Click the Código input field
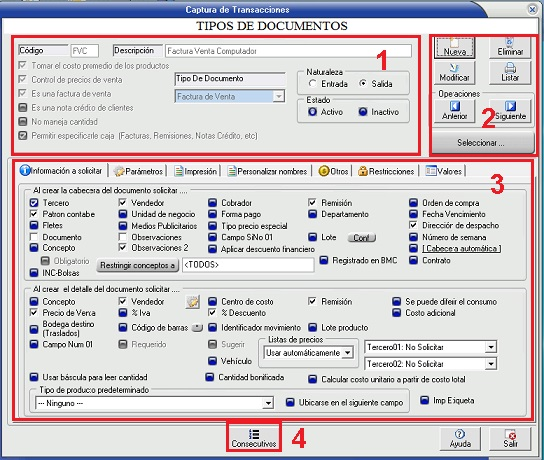544x460 pixels. click(x=85, y=51)
